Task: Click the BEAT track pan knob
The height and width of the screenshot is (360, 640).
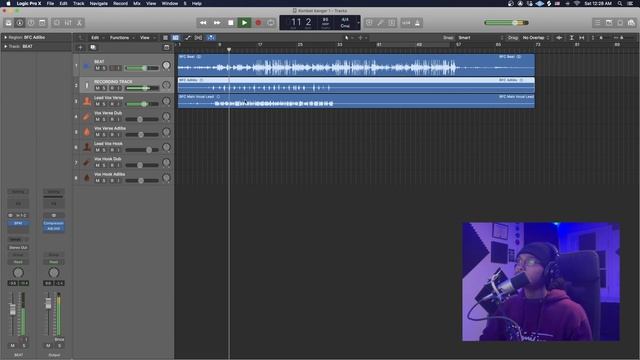Action: coord(166,65)
